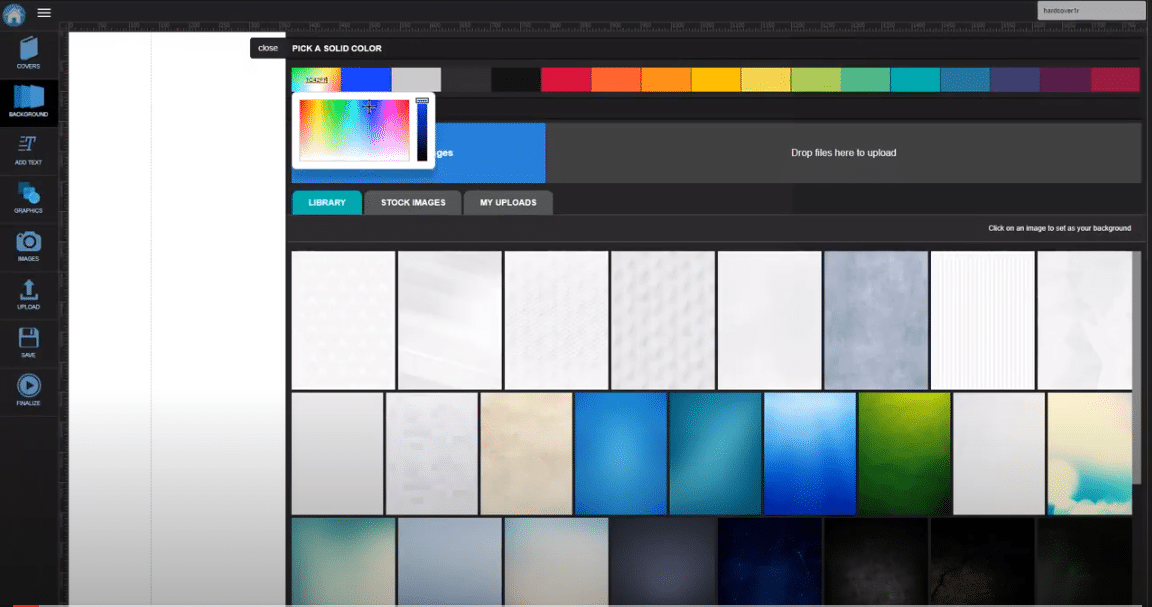Open the Covers panel
1152x607 pixels.
click(x=28, y=52)
